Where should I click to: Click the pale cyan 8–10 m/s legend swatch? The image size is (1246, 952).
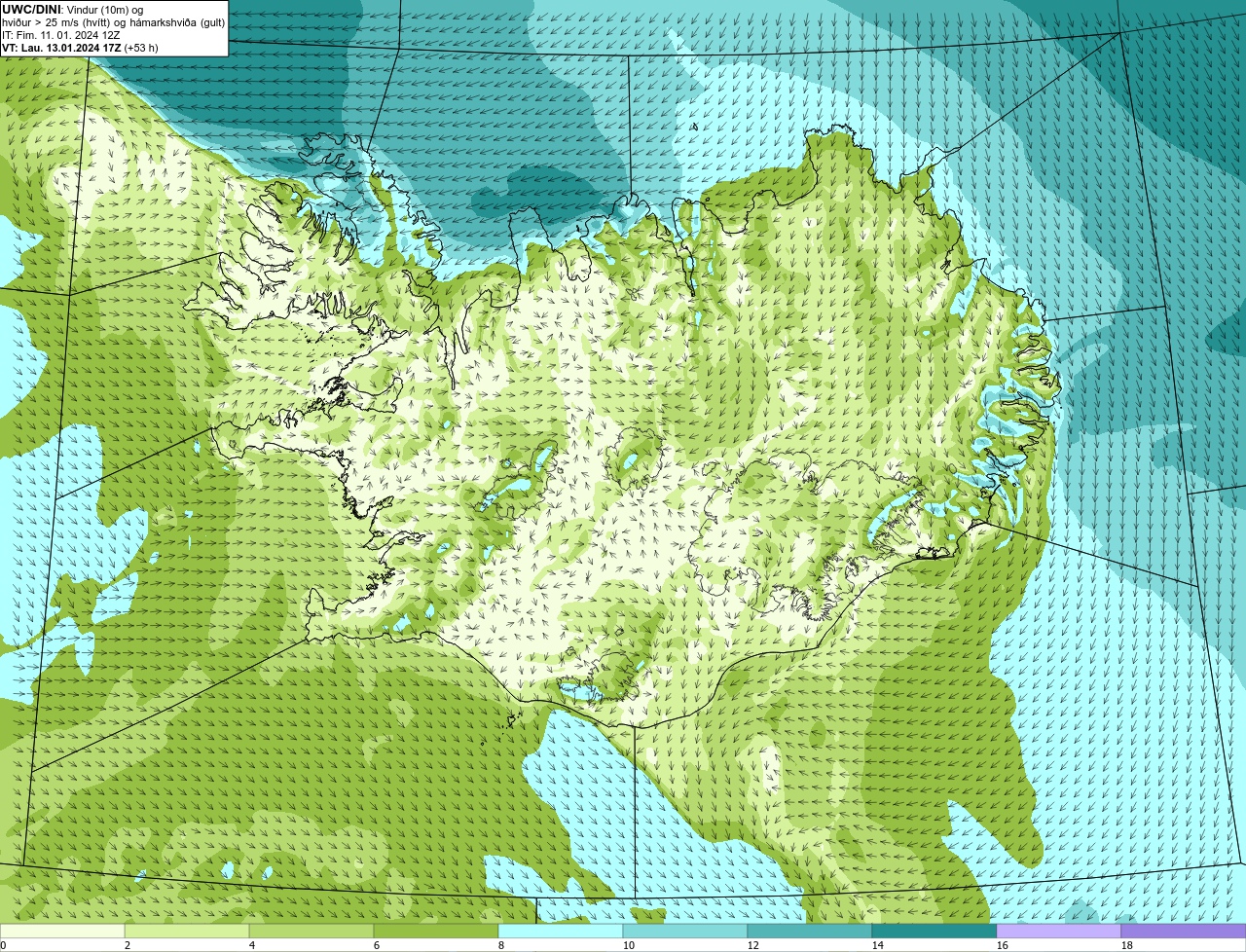[x=561, y=931]
